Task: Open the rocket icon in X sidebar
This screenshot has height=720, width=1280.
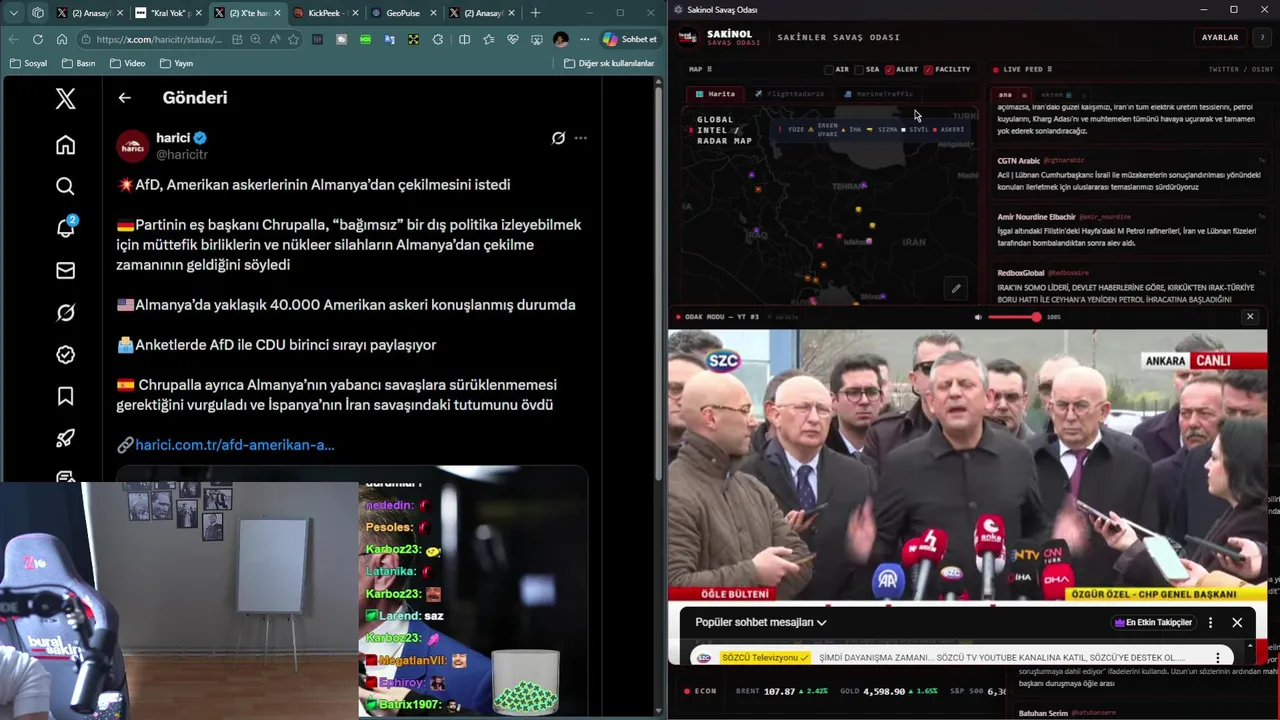Action: coord(65,438)
